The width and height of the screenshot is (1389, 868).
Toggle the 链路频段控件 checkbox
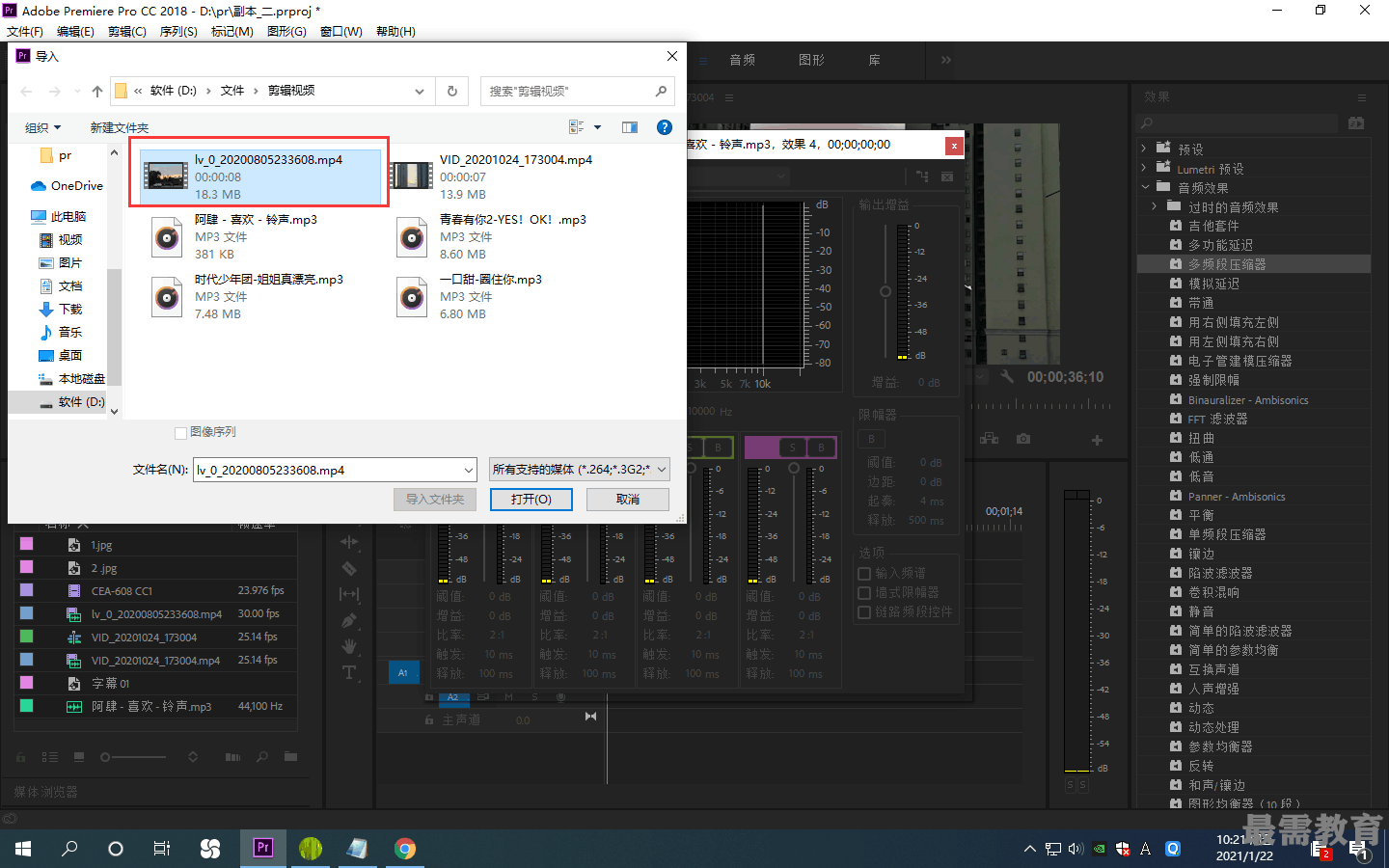pos(864,611)
